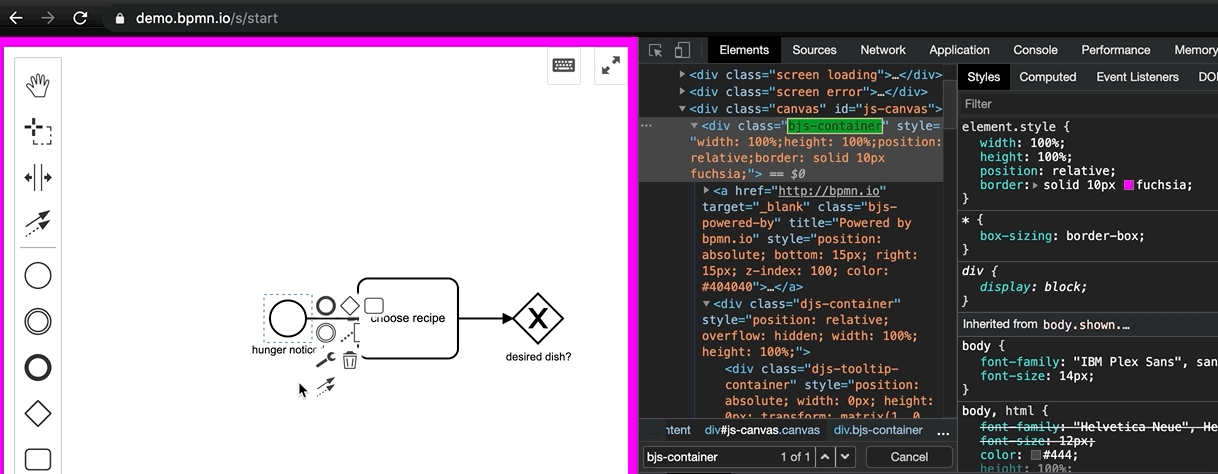This screenshot has height=474, width=1218.
Task: Pick the end event bold circle in palette
Action: (38, 367)
